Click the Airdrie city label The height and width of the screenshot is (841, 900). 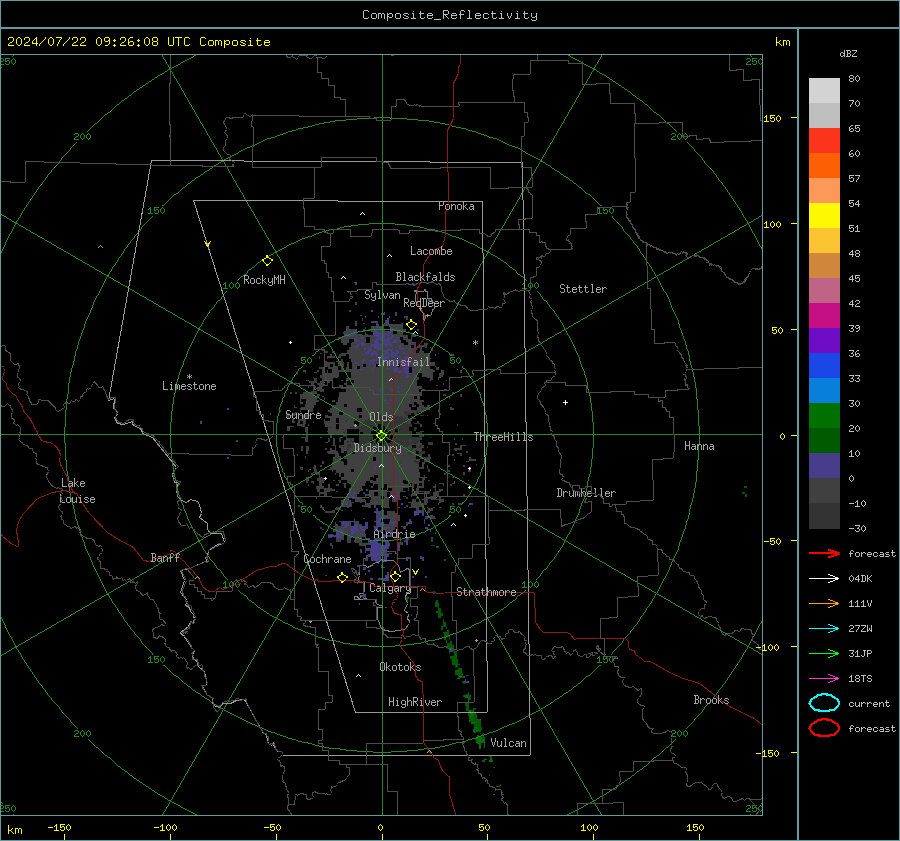(394, 534)
